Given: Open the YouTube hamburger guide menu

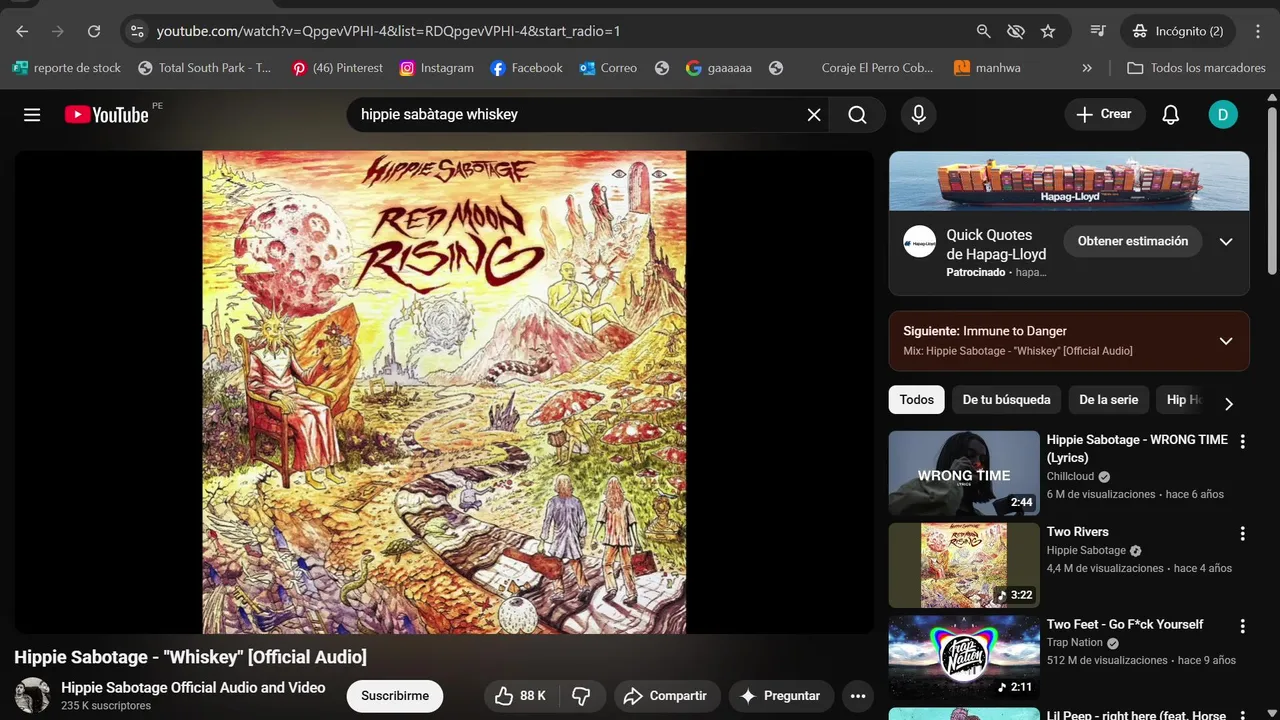Looking at the screenshot, I should [32, 115].
